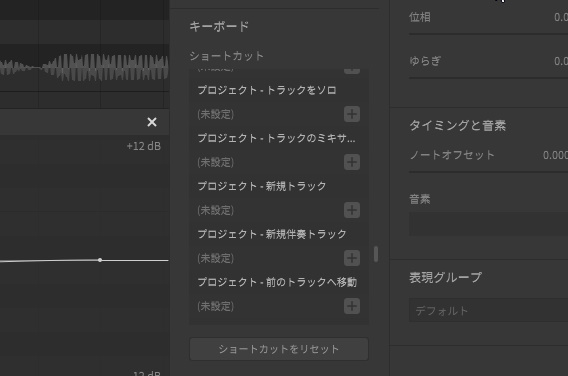Click the ショートカットをリセット button
This screenshot has height=376, width=568.
pyautogui.click(x=279, y=349)
